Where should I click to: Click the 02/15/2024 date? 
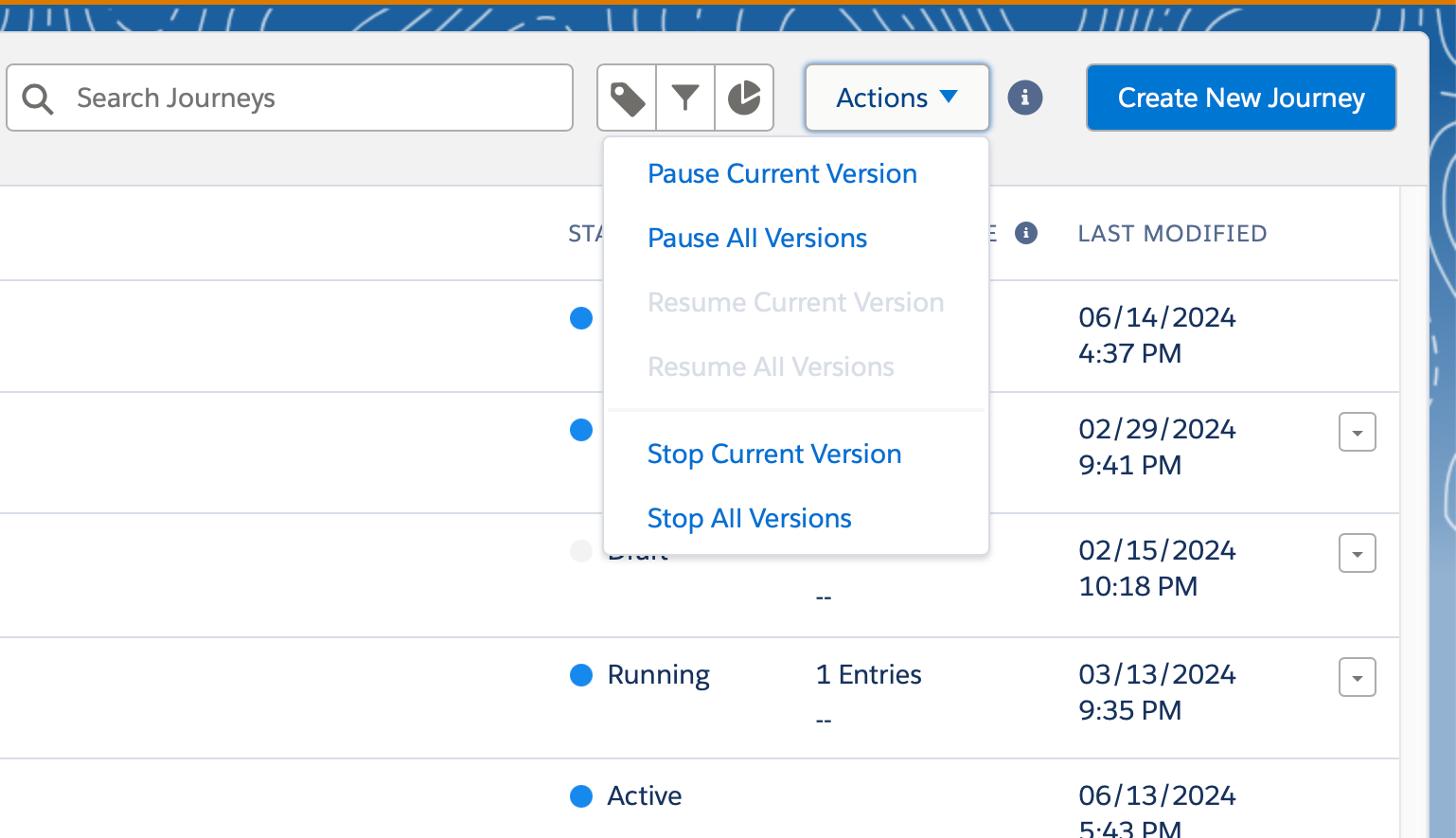click(x=1157, y=551)
